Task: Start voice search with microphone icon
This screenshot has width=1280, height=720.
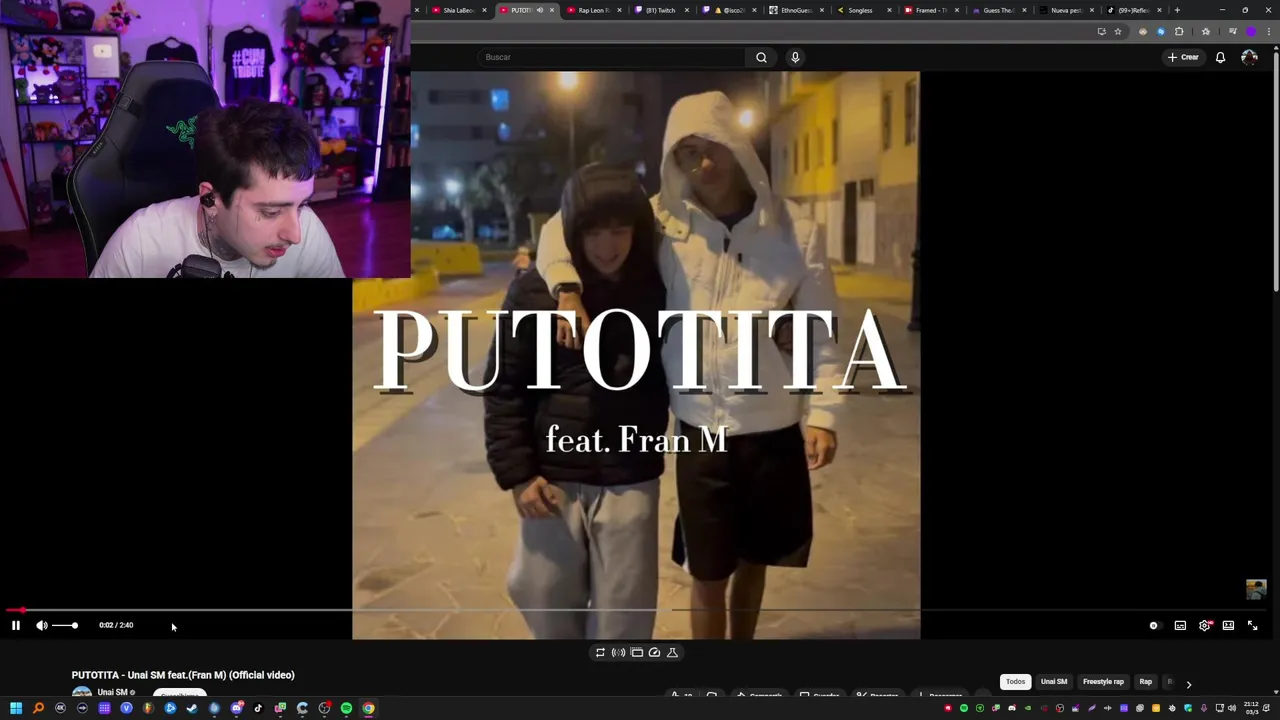Action: point(795,57)
